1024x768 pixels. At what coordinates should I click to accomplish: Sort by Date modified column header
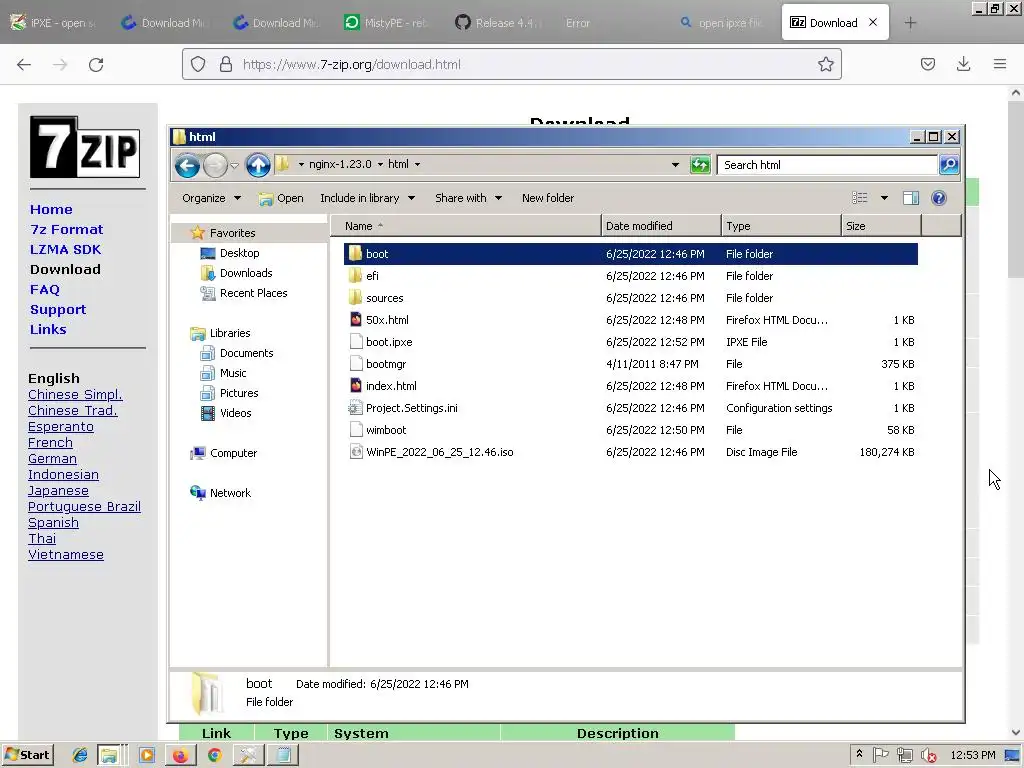[661, 226]
